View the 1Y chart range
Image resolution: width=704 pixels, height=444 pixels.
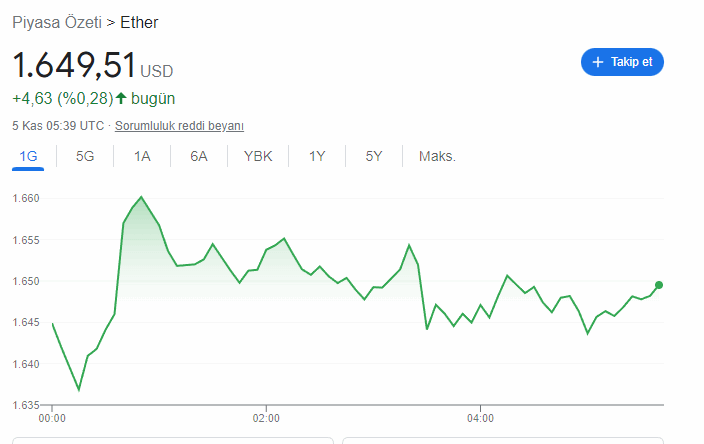[317, 156]
